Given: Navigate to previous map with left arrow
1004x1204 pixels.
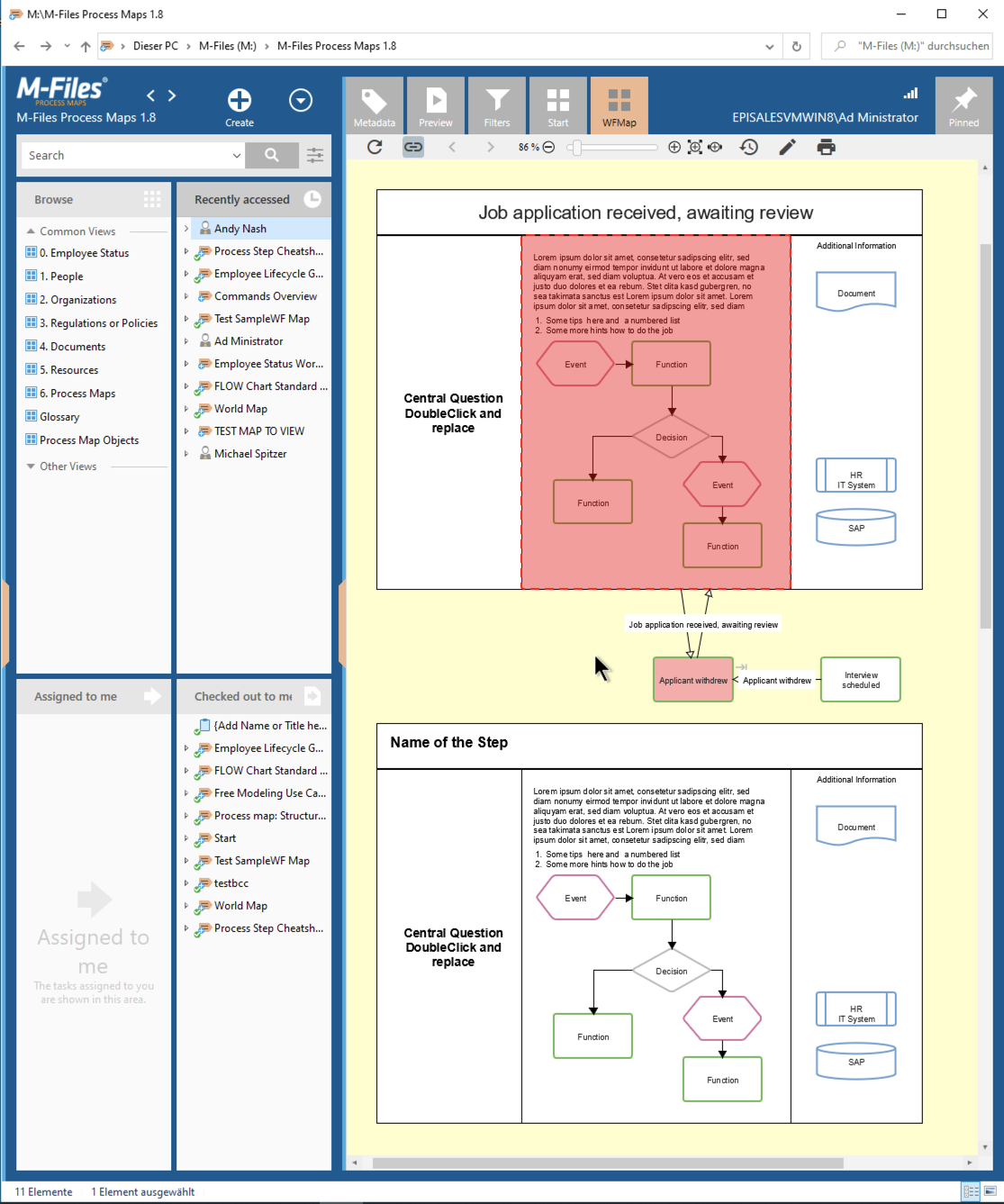Looking at the screenshot, I should tap(452, 147).
